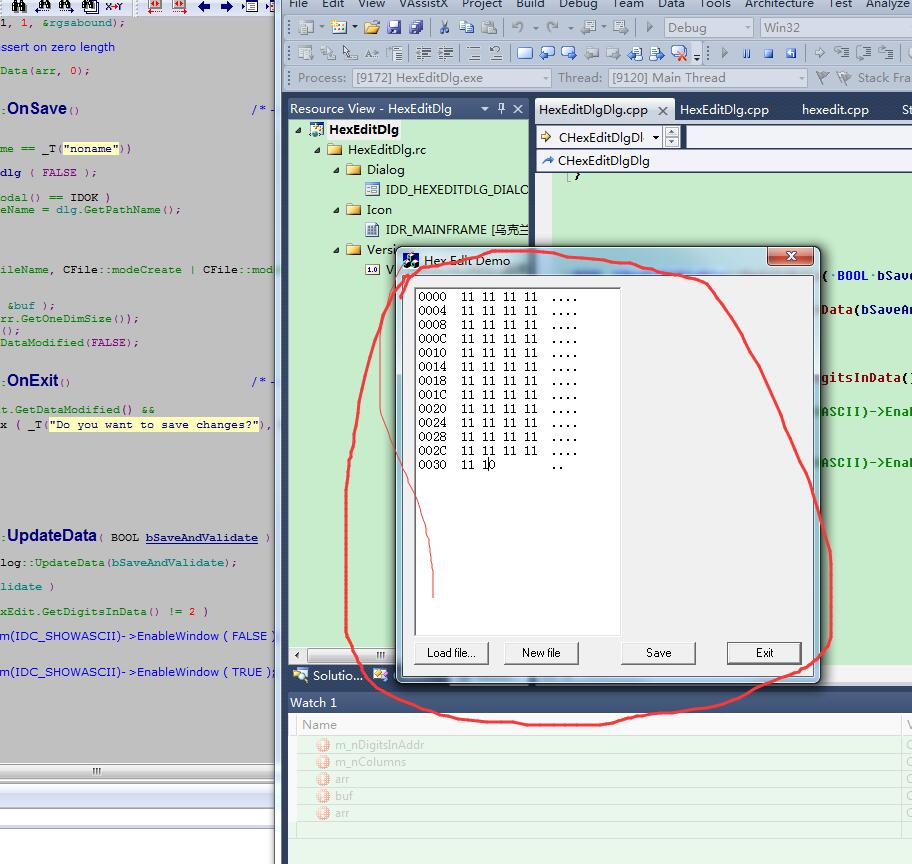Click the Step Over debug icon
Viewport: 912px width, 864px height.
(863, 53)
